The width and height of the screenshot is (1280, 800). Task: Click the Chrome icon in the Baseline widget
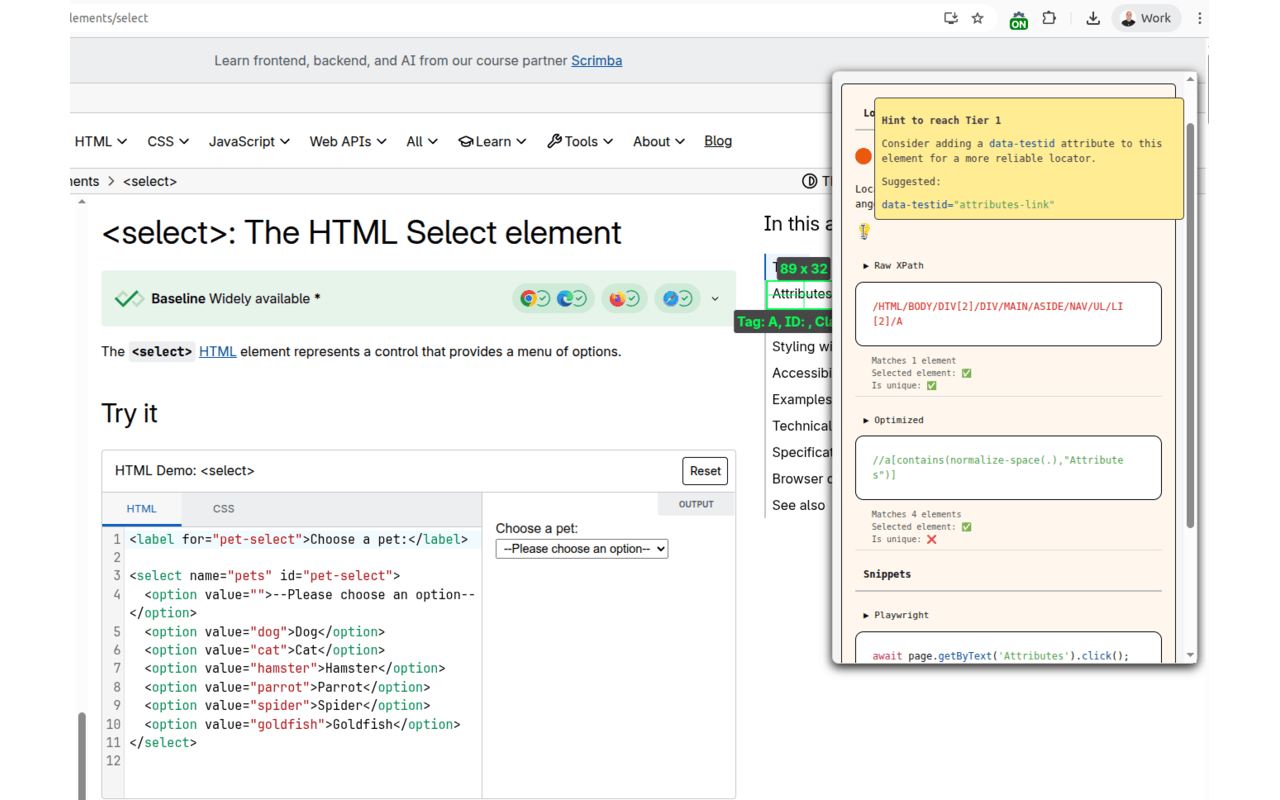[529, 297]
